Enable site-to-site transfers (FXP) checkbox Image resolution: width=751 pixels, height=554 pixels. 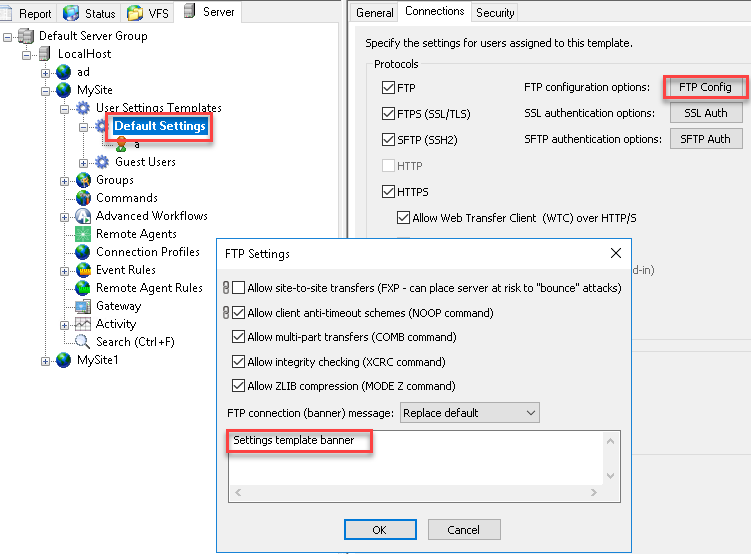pos(239,288)
